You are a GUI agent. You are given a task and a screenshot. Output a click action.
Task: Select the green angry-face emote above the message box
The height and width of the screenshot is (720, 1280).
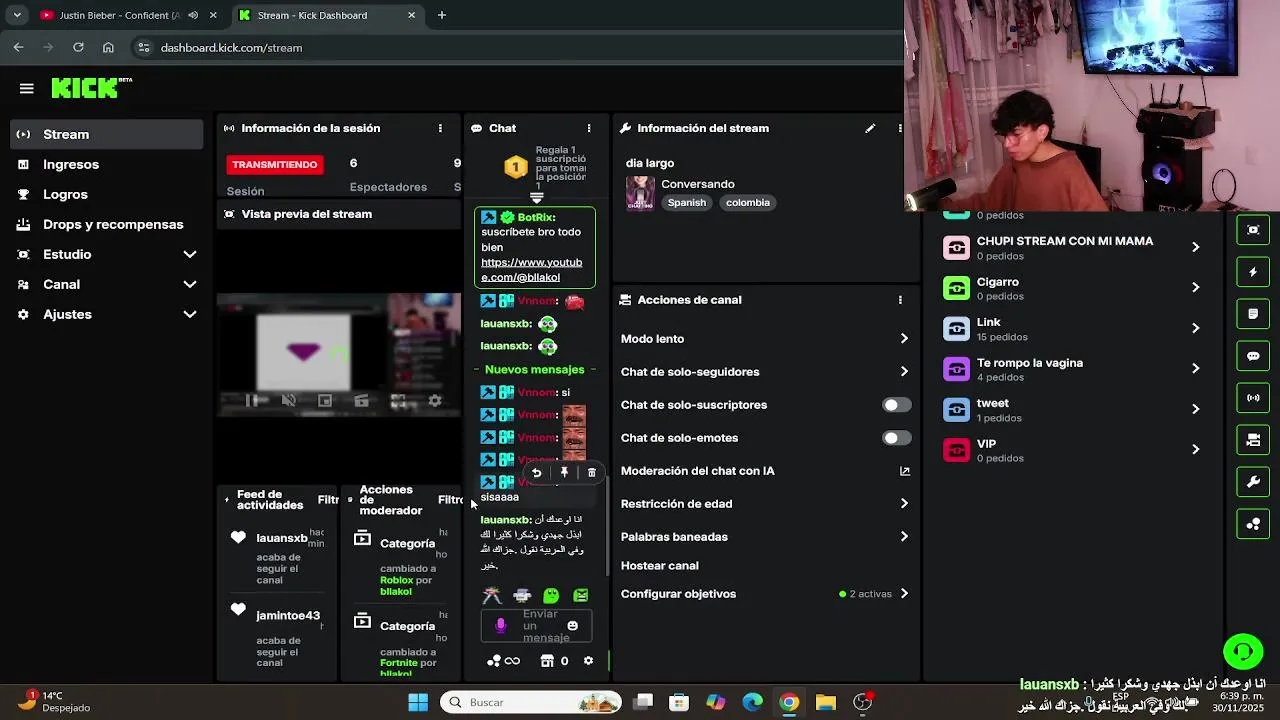coord(581,596)
